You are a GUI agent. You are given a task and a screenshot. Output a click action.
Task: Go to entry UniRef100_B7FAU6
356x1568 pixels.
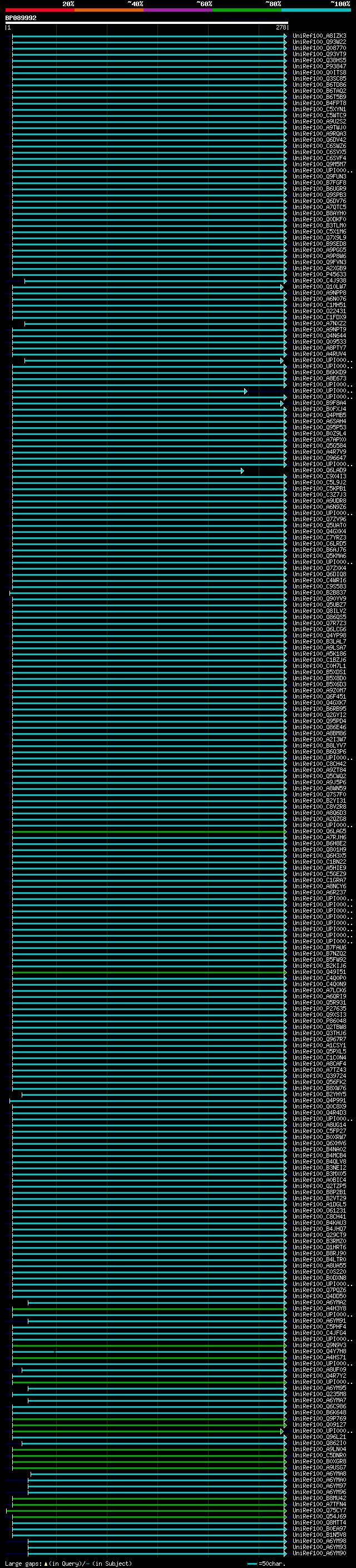(x=319, y=947)
